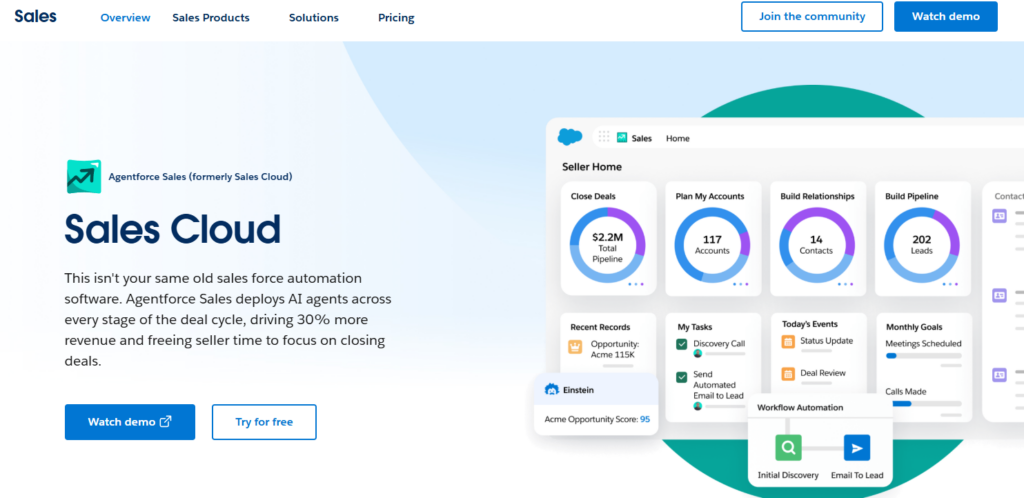Click the Watch demo button in top header
Viewport: 1024px width, 498px height.
(x=946, y=16)
